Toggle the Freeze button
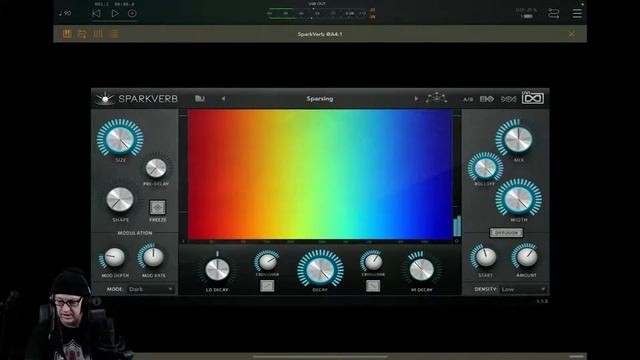Screen dimensions: 640x360 [x=158, y=207]
